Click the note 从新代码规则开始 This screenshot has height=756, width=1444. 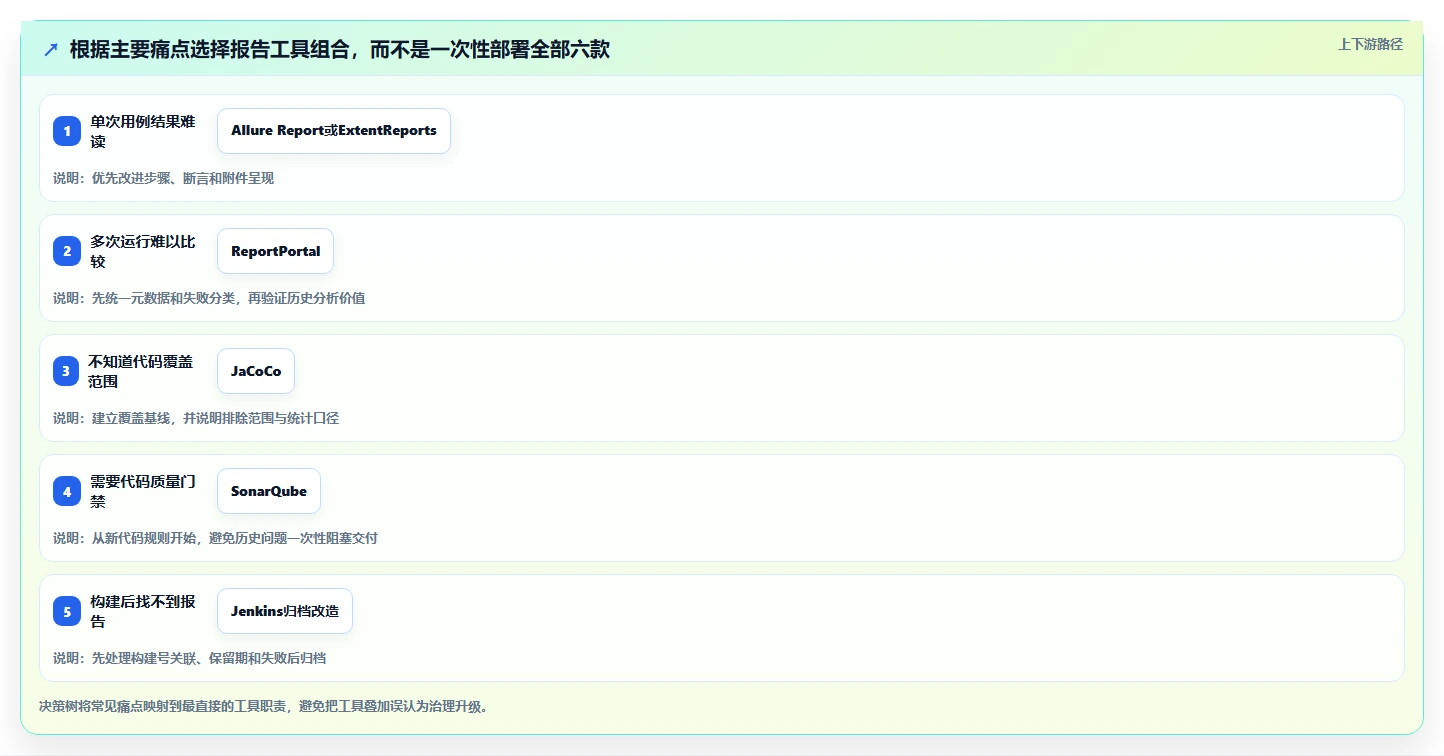click(144, 538)
